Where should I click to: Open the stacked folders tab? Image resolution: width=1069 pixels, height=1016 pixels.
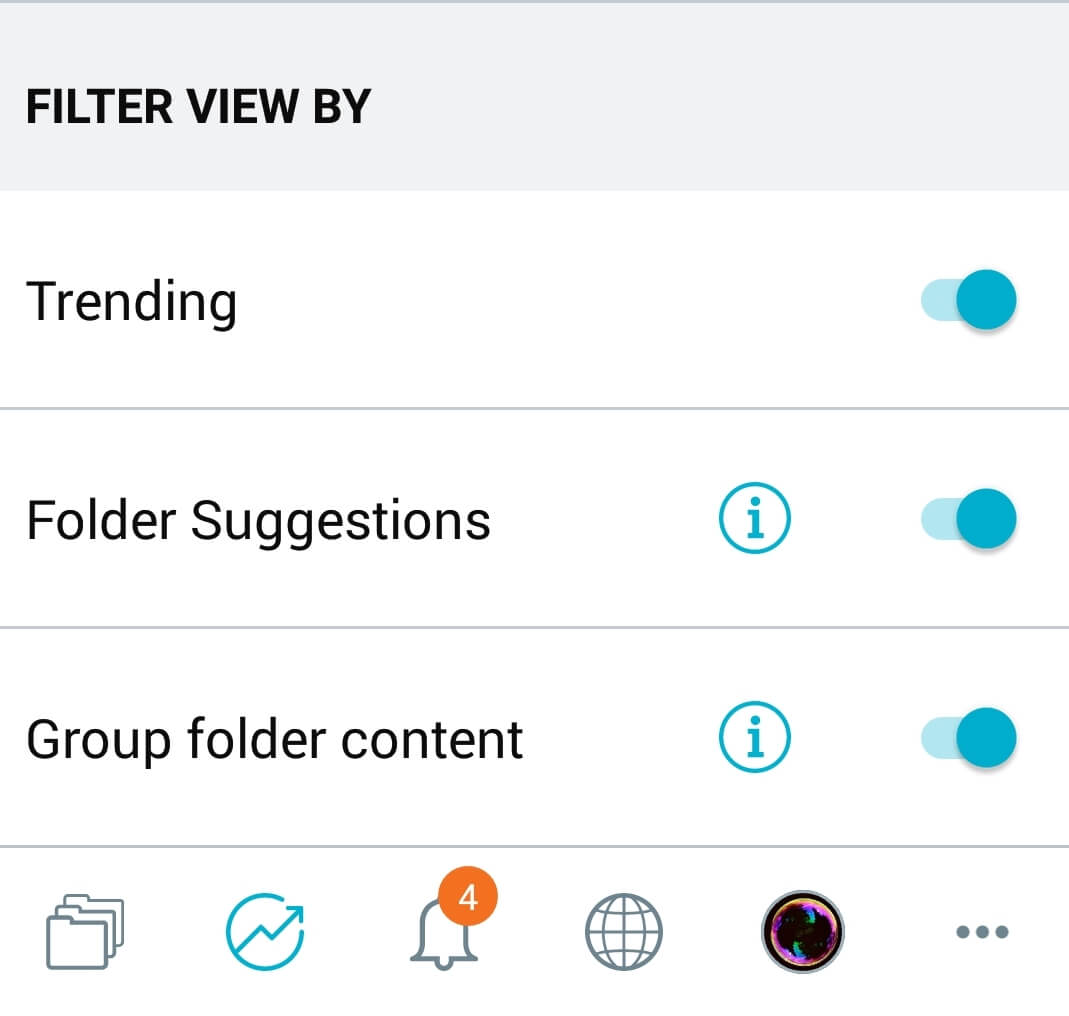(x=85, y=931)
